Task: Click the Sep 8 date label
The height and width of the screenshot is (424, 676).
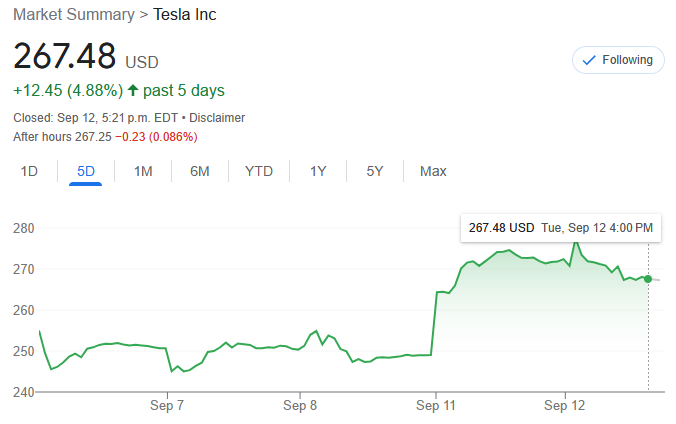Action: click(x=300, y=406)
